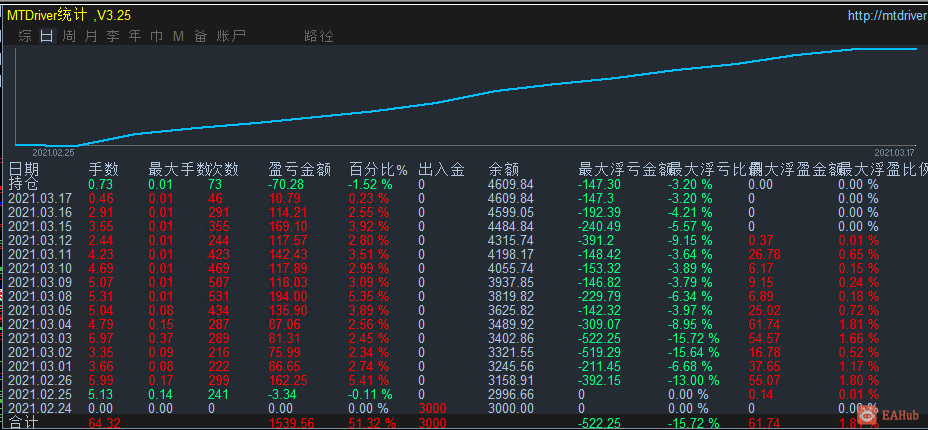Select the 2021.02.24 date row
This screenshot has width=928, height=430.
coord(40,408)
